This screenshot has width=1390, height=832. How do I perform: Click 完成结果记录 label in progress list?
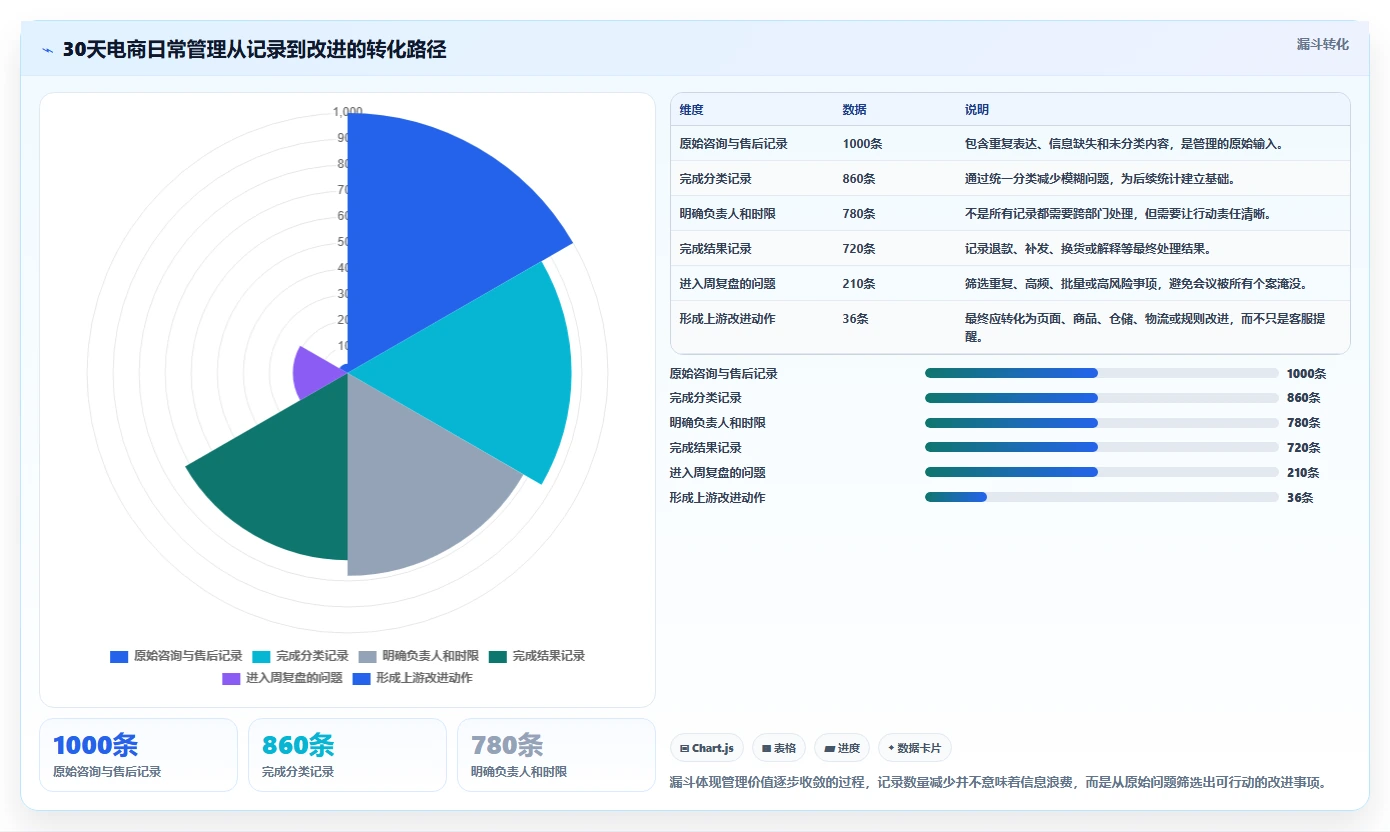click(x=705, y=448)
